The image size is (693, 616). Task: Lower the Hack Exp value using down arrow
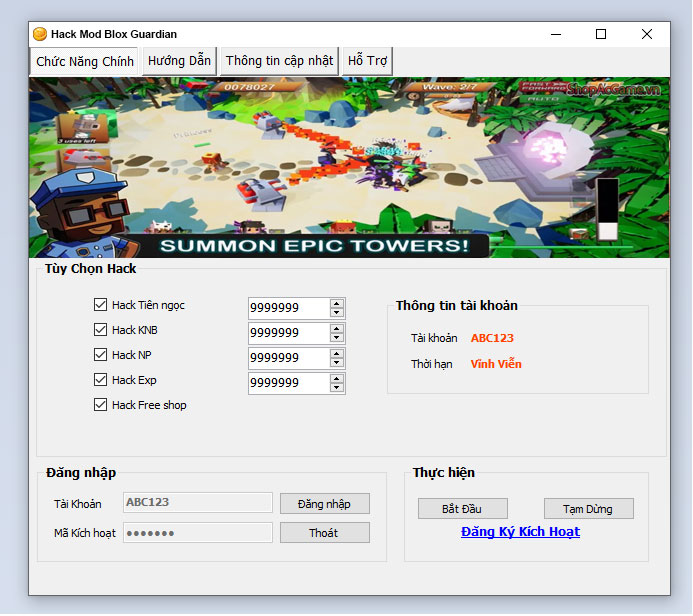(337, 388)
